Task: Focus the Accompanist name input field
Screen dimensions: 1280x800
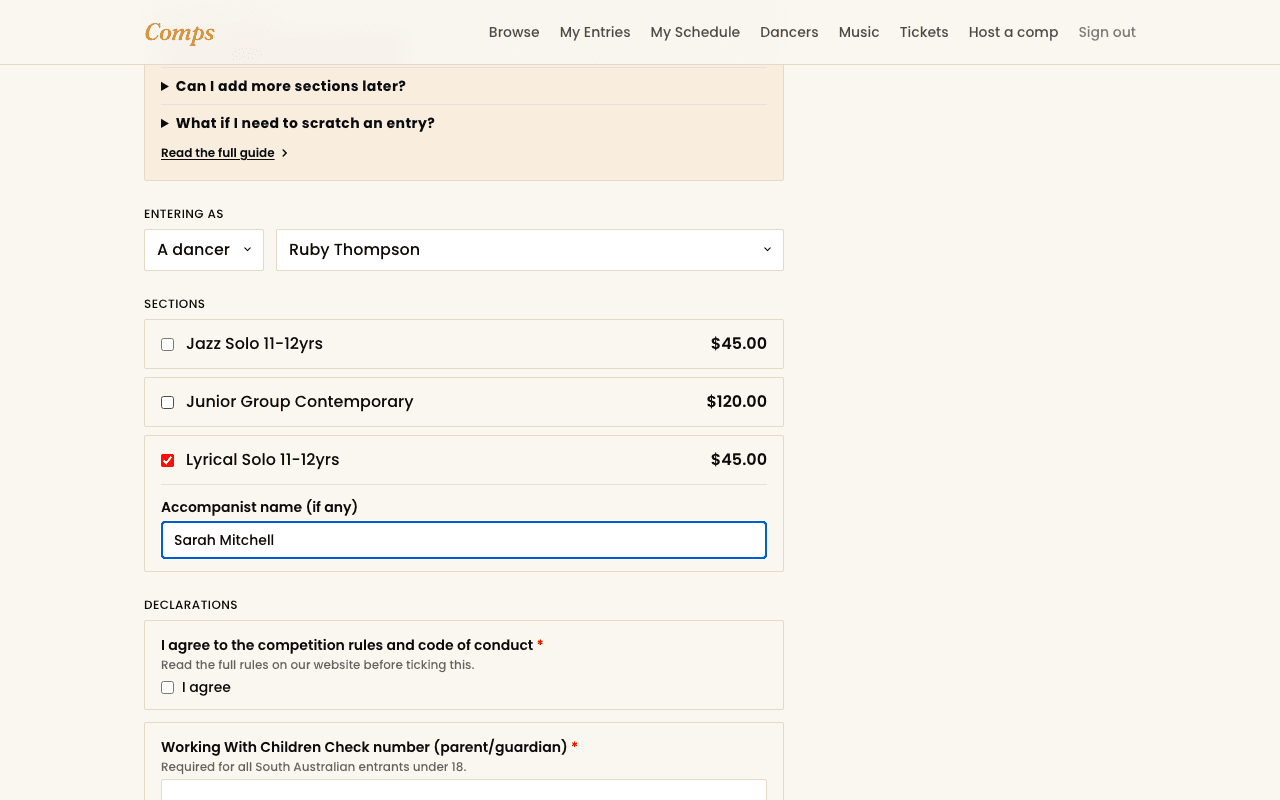Action: click(x=464, y=540)
